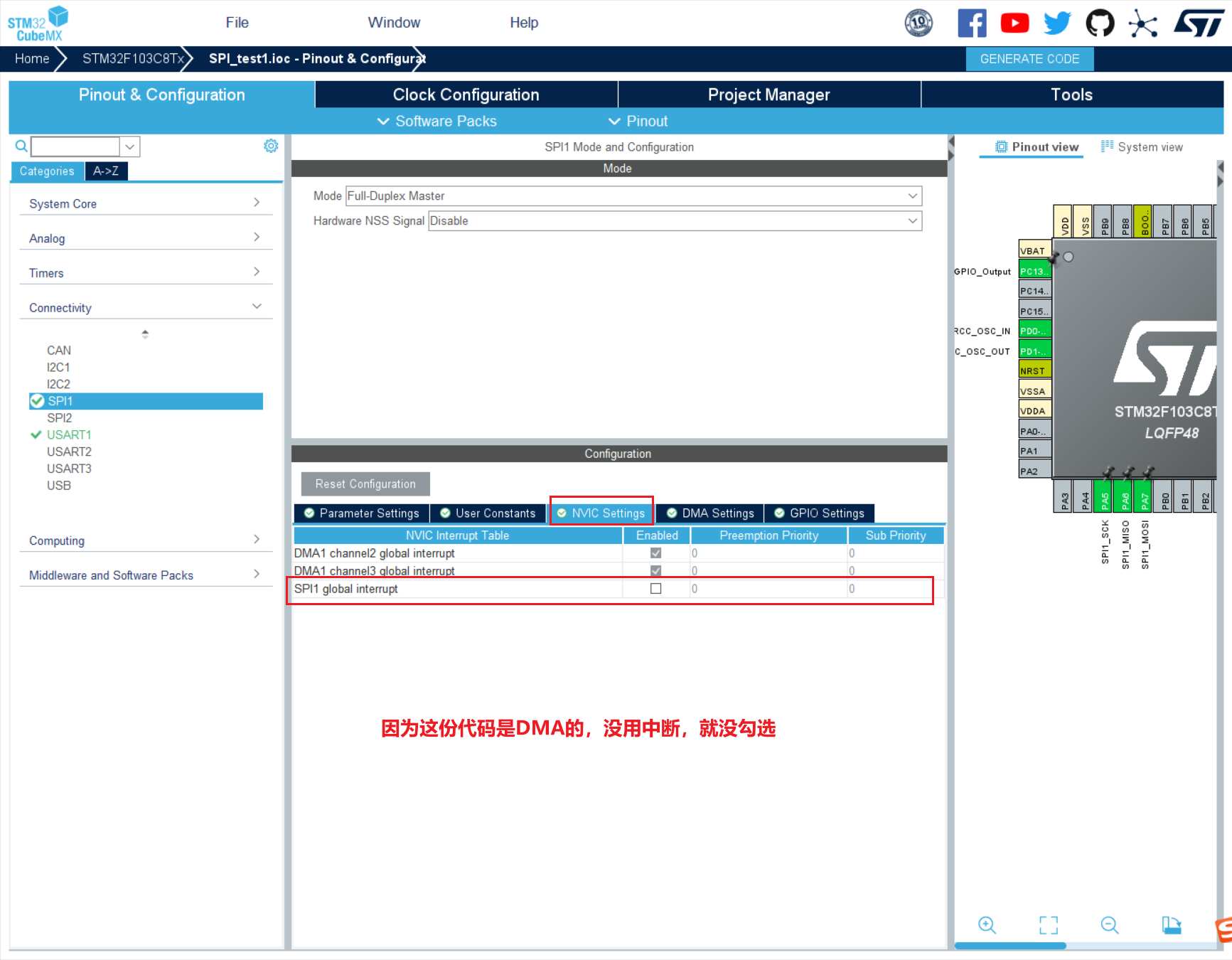Switch to Tools tab
This screenshot has width=1232, height=960.
point(1072,95)
